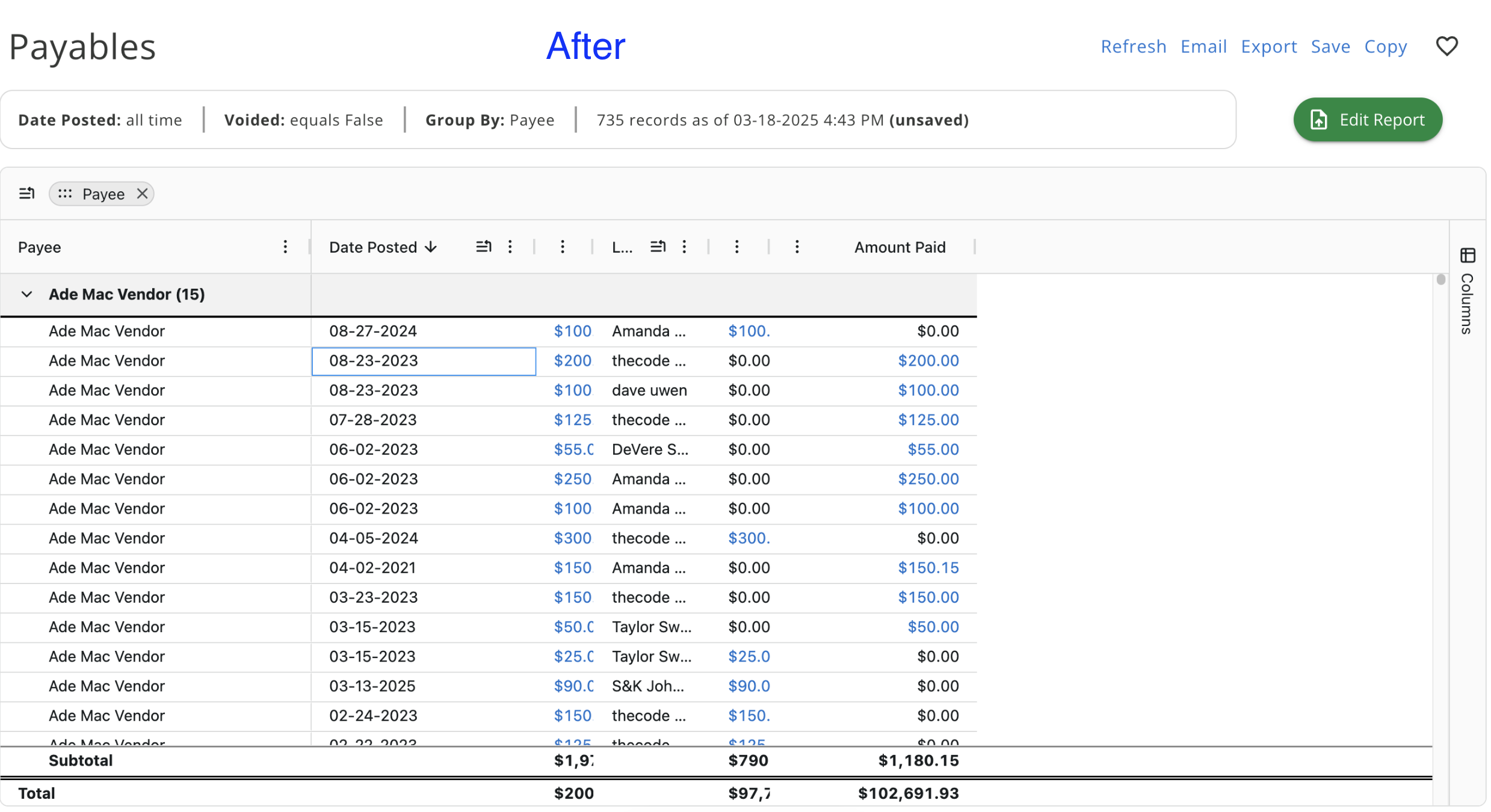The image size is (1491, 812).
Task: Open Date Posted column three-dot menu
Action: [510, 247]
